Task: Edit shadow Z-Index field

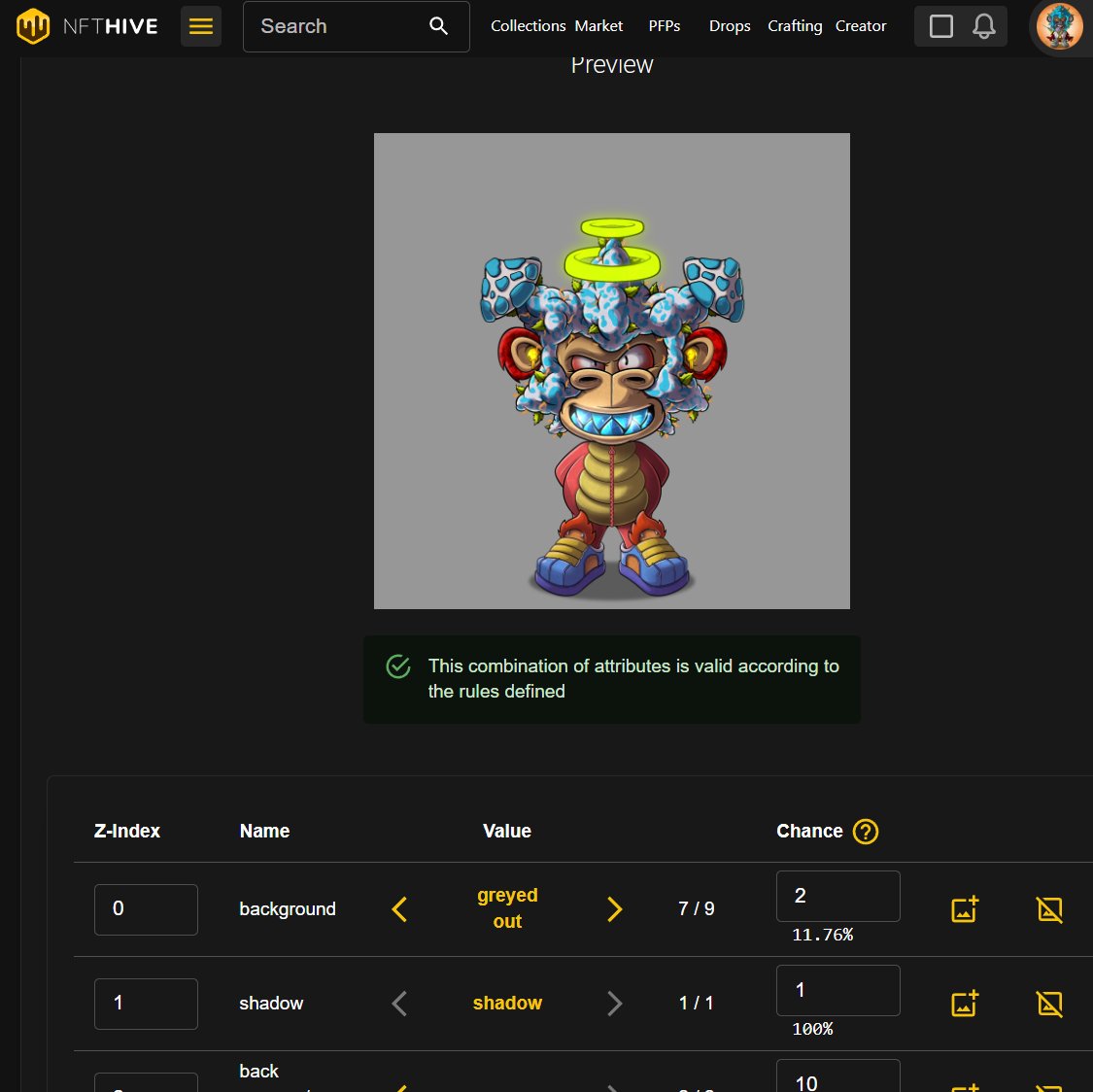Action: [146, 1004]
